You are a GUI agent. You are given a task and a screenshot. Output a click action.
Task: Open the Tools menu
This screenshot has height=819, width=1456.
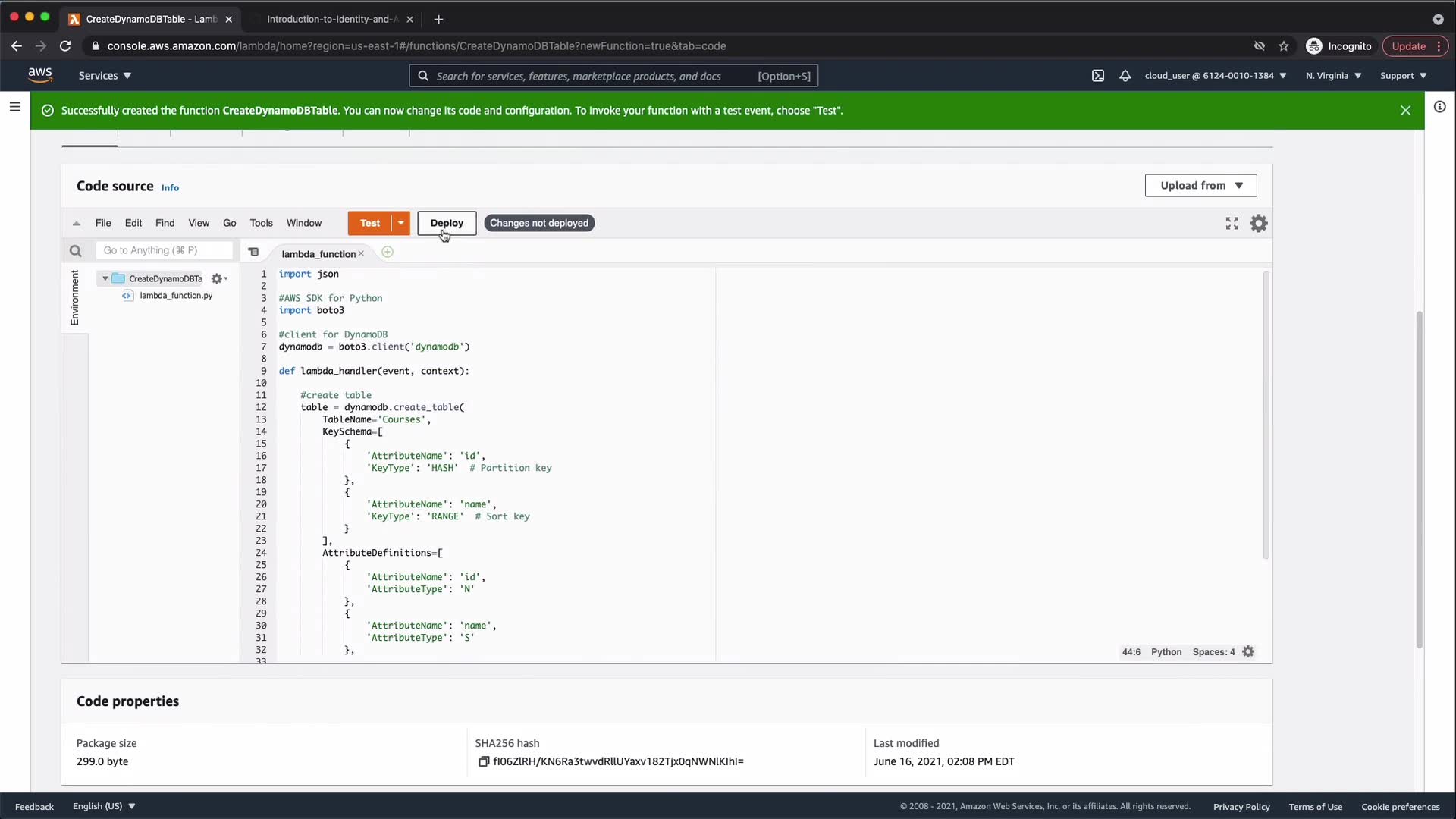261,223
